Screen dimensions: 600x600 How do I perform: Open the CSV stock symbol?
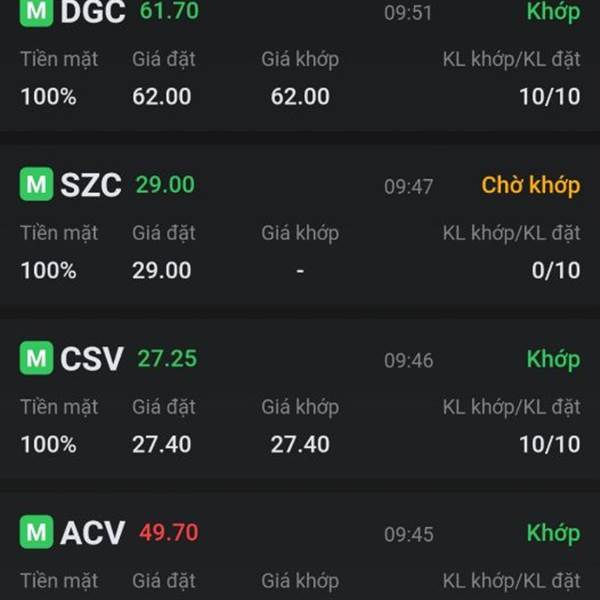(92, 359)
